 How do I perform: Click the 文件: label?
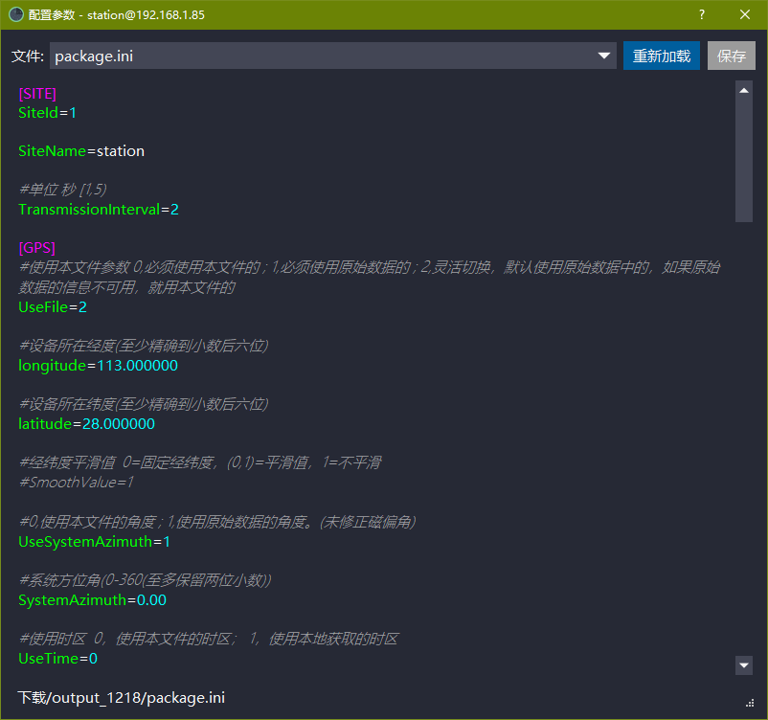point(27,56)
